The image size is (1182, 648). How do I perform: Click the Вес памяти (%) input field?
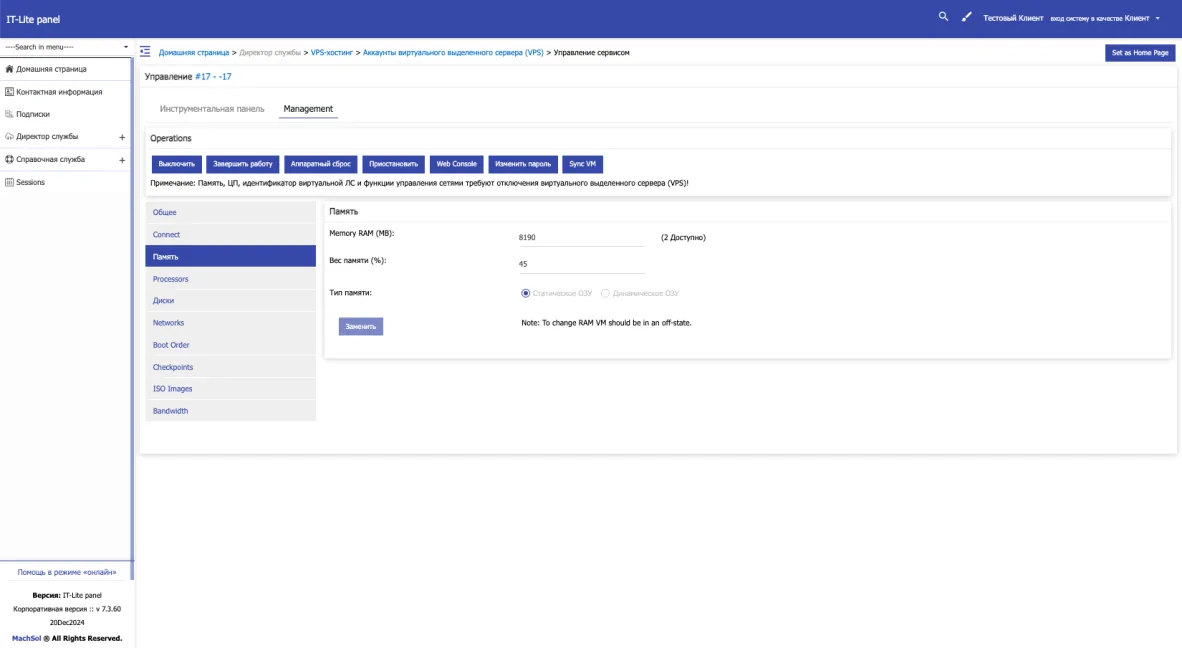pos(581,264)
